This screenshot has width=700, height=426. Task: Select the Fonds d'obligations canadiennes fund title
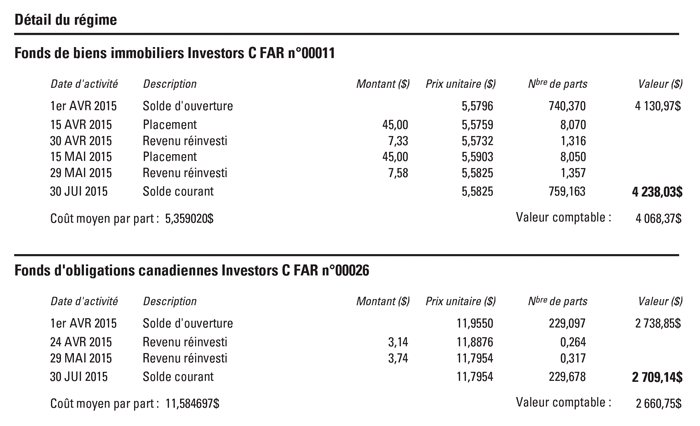(x=191, y=271)
